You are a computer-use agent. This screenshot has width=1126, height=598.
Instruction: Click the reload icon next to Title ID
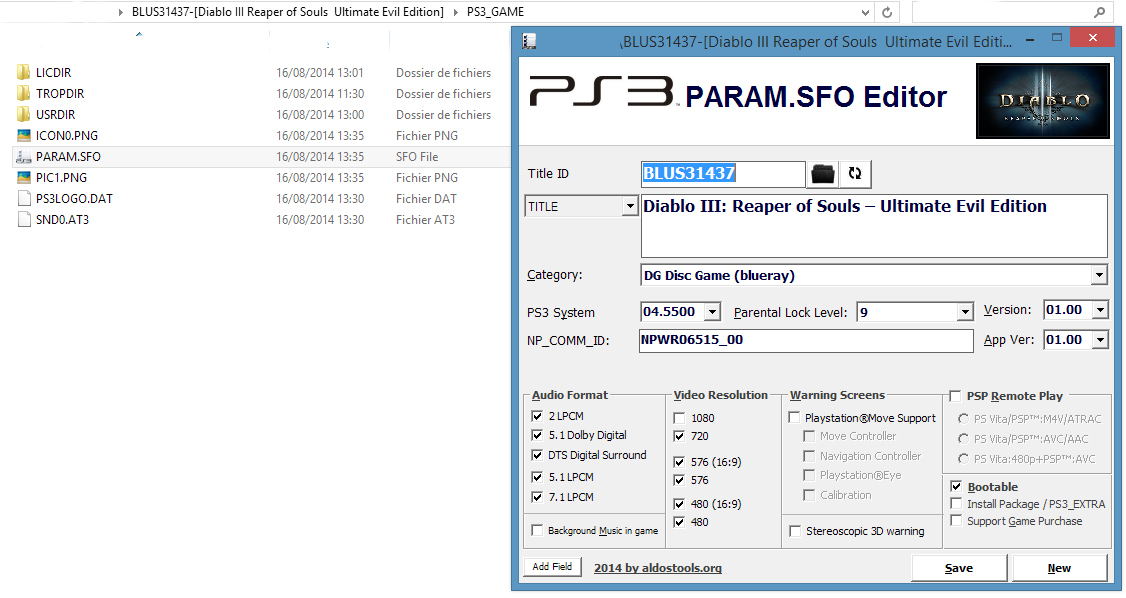(x=855, y=174)
